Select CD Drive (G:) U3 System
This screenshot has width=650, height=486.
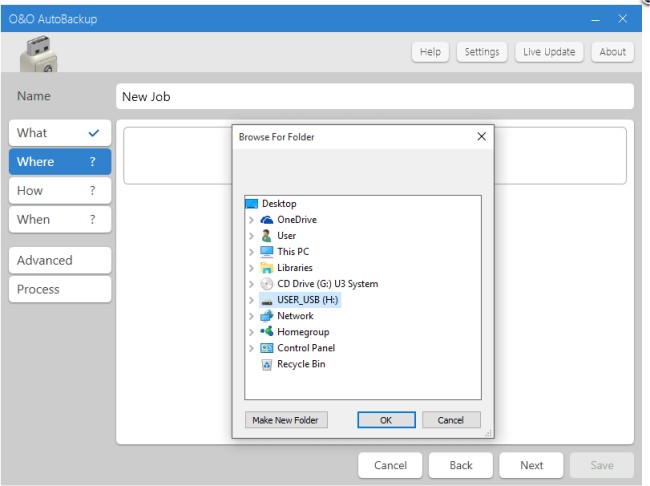coord(327,284)
